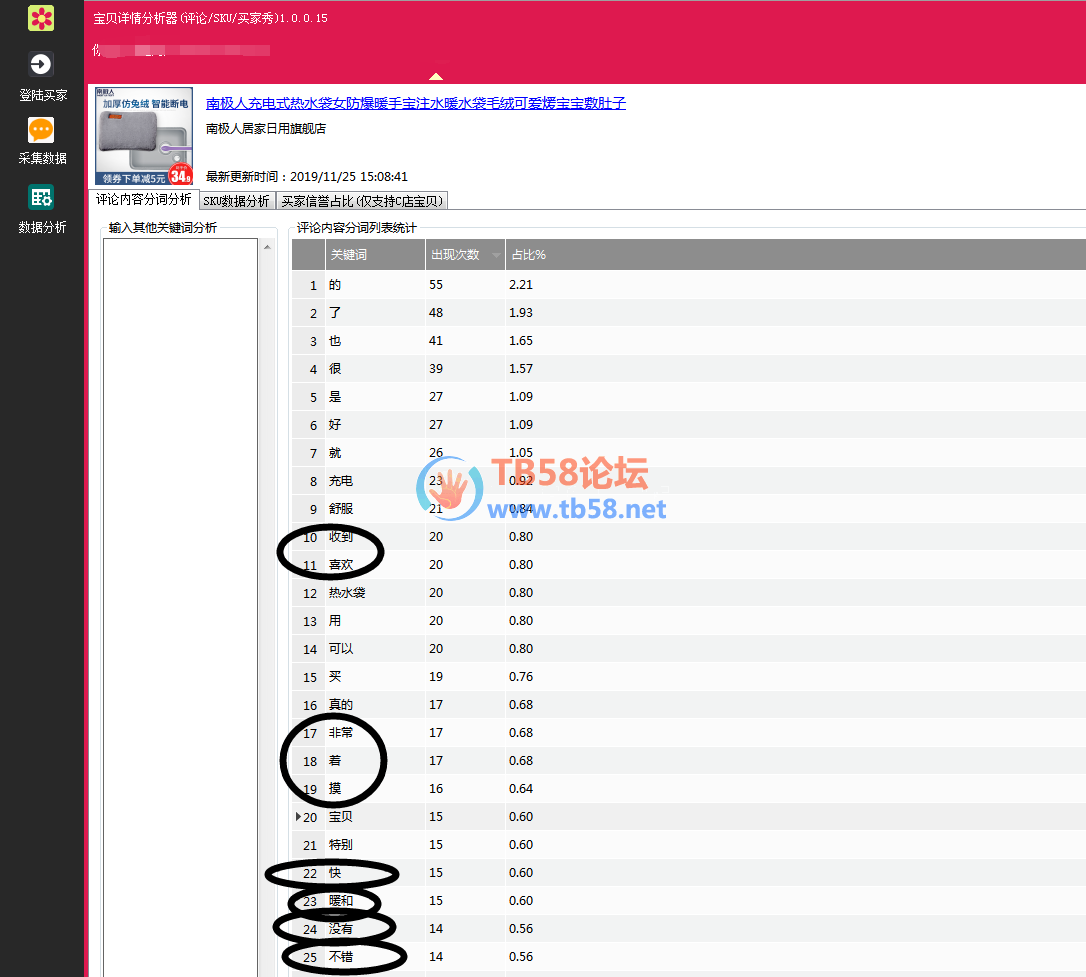Open the 登陆买家 login icon
The image size is (1086, 977).
point(41,65)
